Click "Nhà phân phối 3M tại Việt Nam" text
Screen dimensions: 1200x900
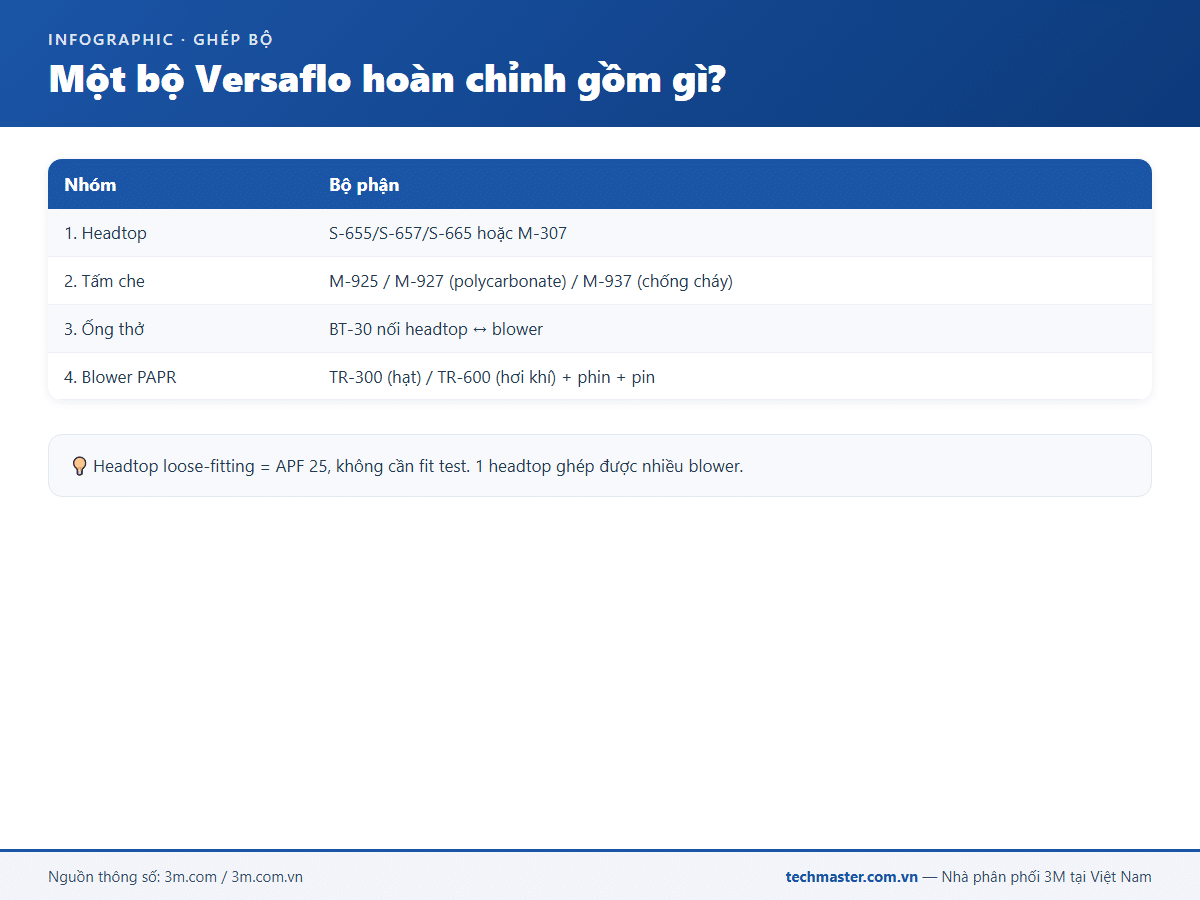click(x=1046, y=877)
